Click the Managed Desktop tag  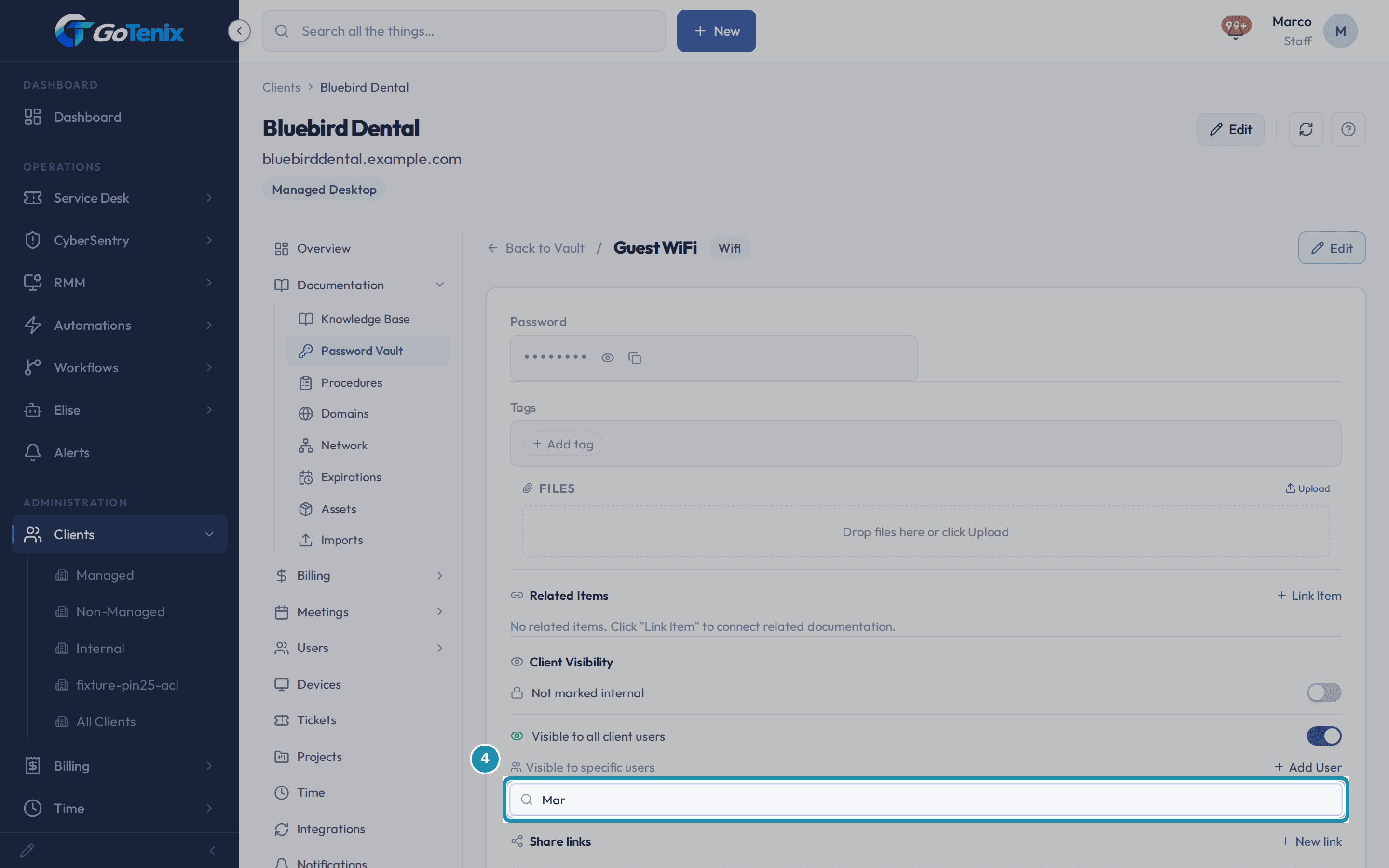[x=324, y=190]
